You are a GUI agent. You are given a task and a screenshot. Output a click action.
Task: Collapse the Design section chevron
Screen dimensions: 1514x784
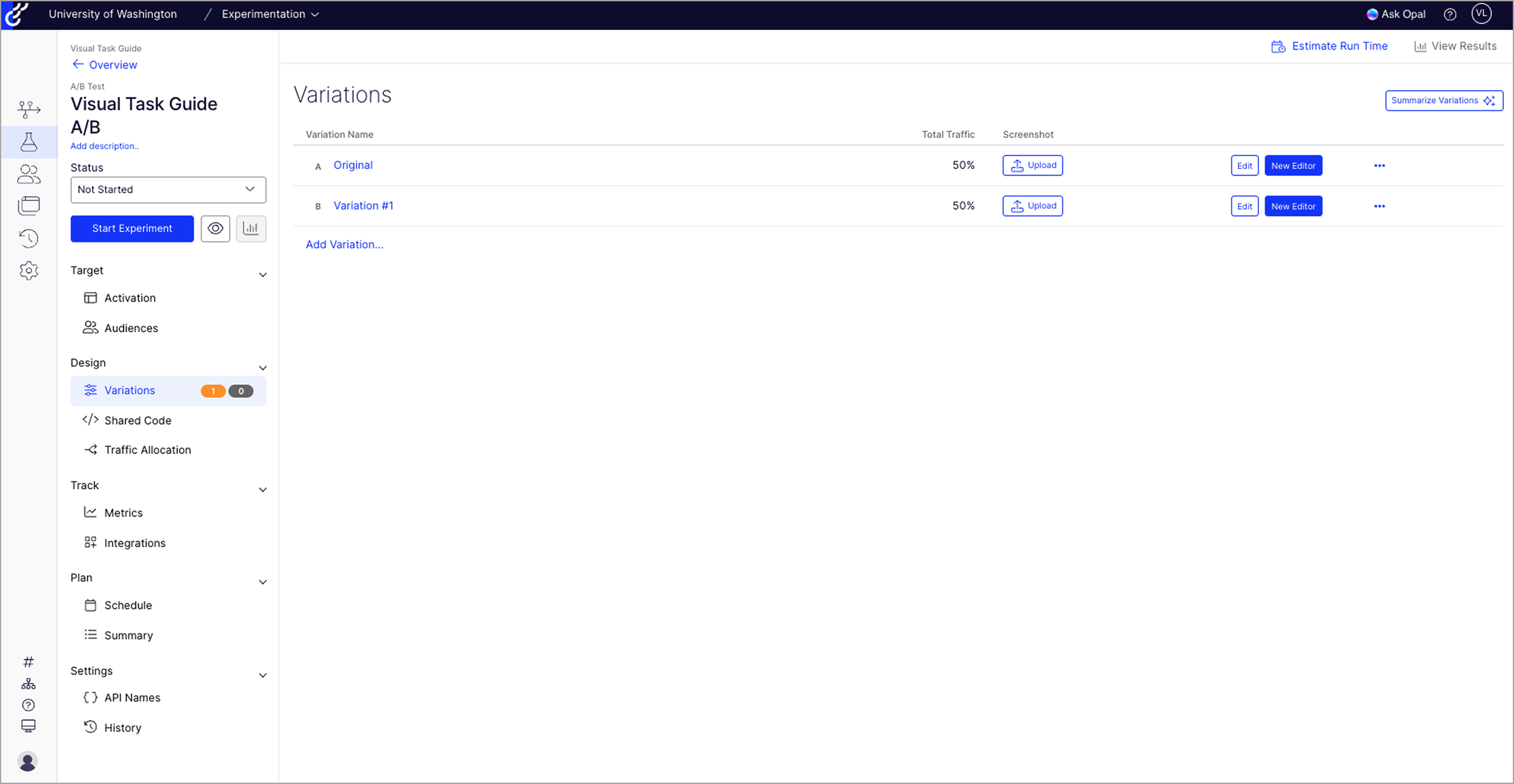[263, 368]
